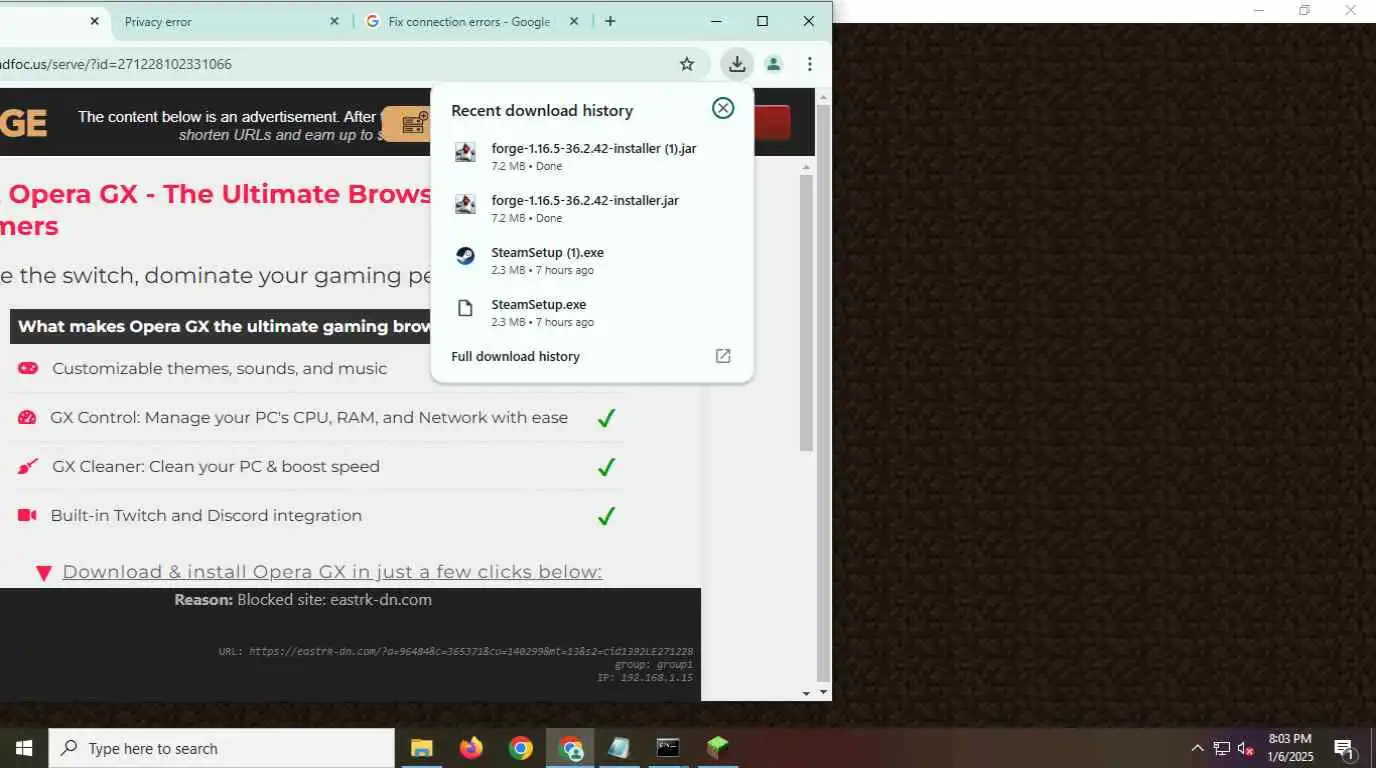The height and width of the screenshot is (768, 1376).
Task: Click 'Reason: Blocked site' text
Action: 303,600
